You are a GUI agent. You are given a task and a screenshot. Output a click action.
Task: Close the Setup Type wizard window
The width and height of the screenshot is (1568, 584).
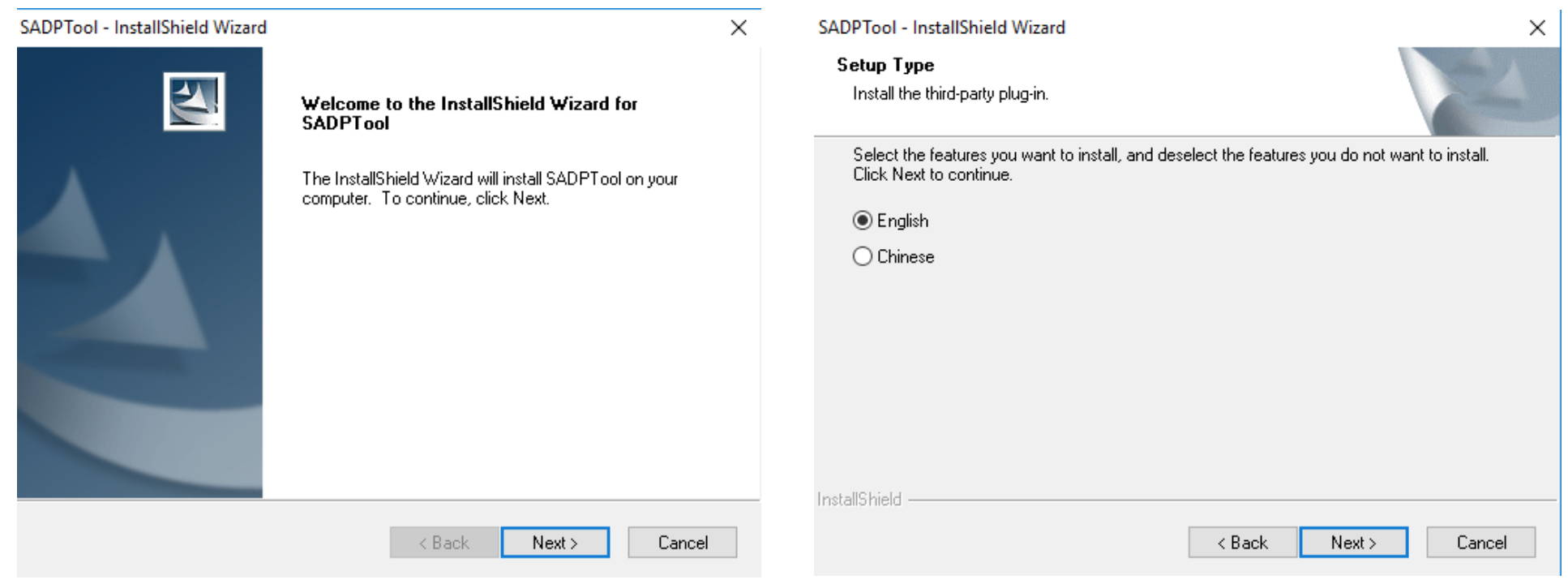click(1536, 28)
